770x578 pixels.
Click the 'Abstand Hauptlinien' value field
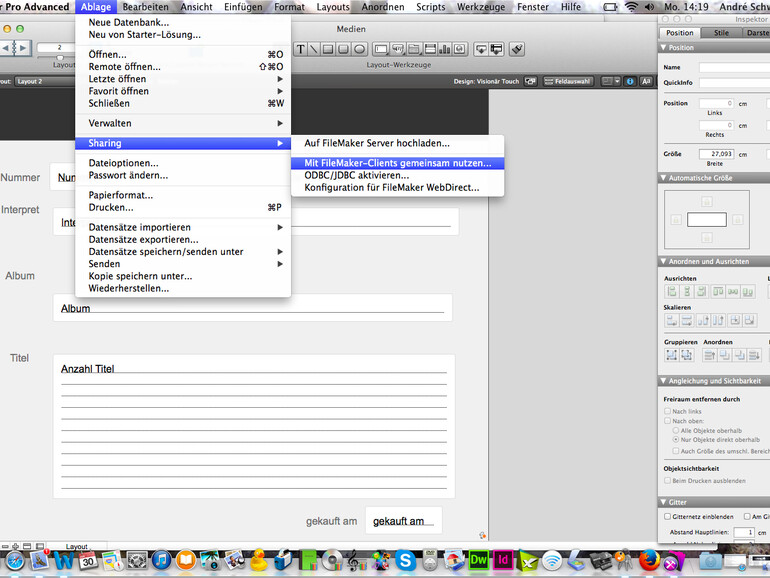tap(743, 532)
